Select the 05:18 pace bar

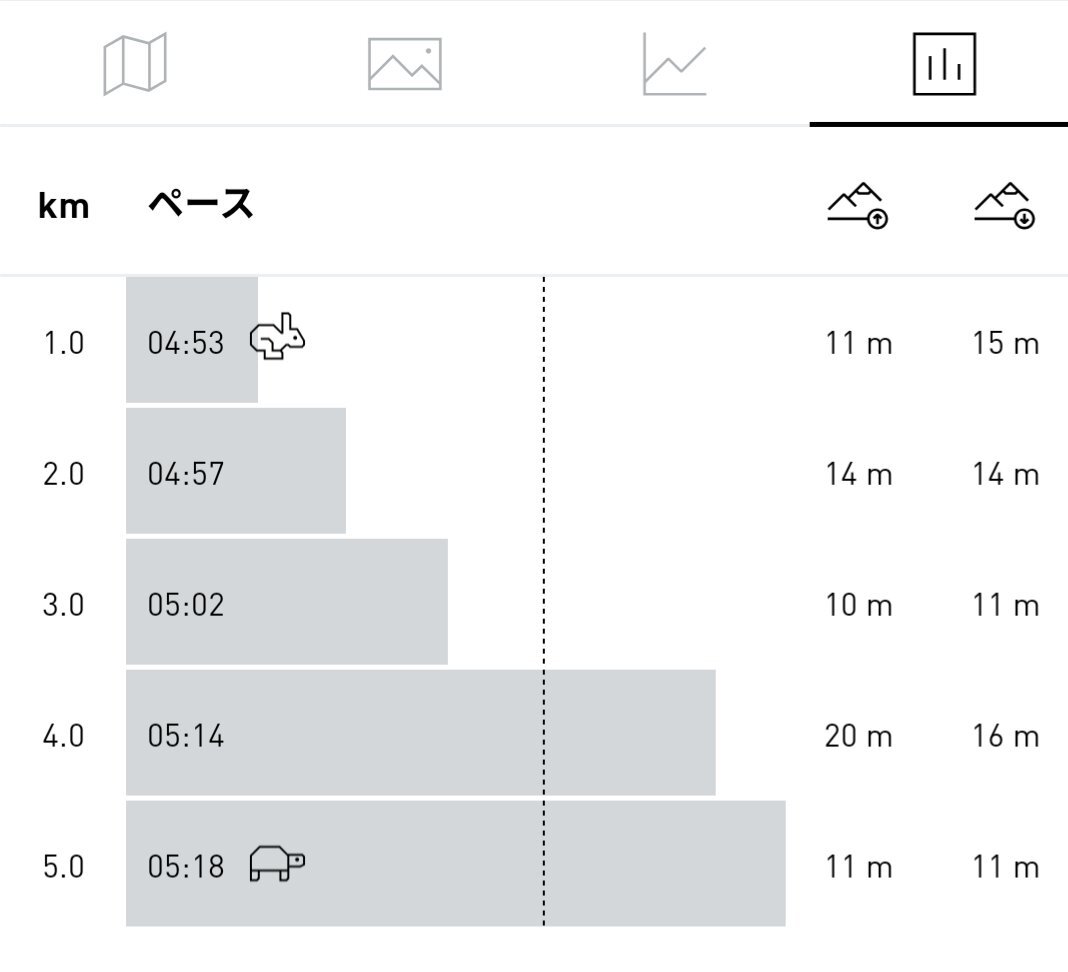(x=456, y=864)
